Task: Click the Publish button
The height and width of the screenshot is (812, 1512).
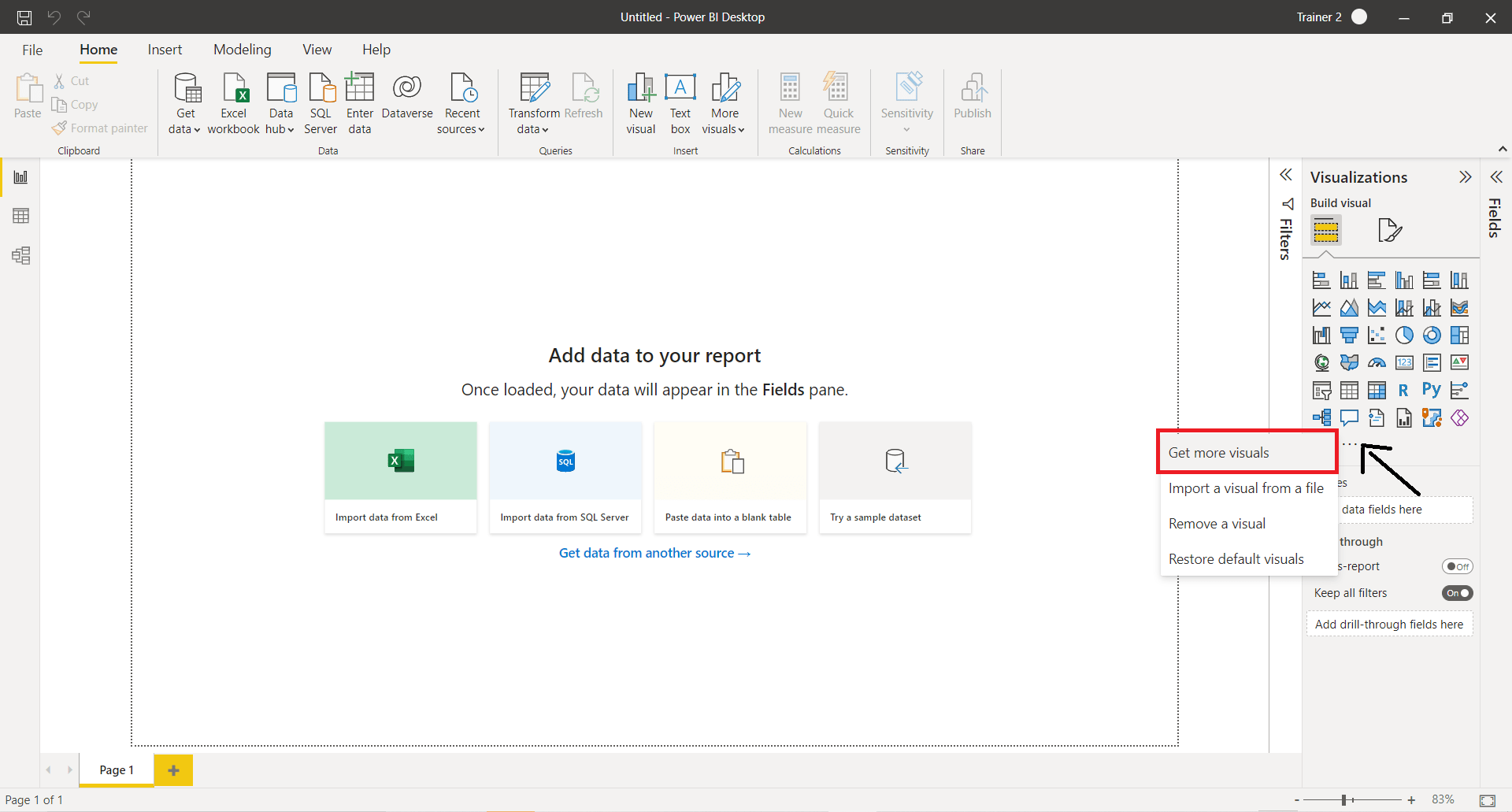Action: [973, 103]
